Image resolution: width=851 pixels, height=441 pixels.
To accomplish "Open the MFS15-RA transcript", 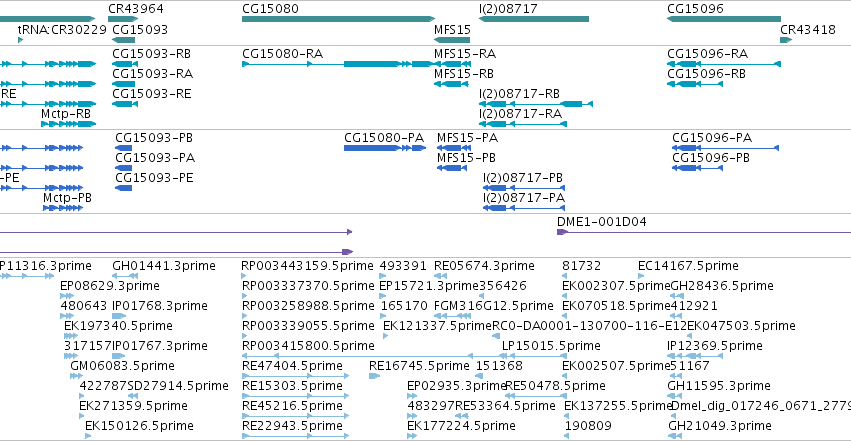I will pos(465,54).
